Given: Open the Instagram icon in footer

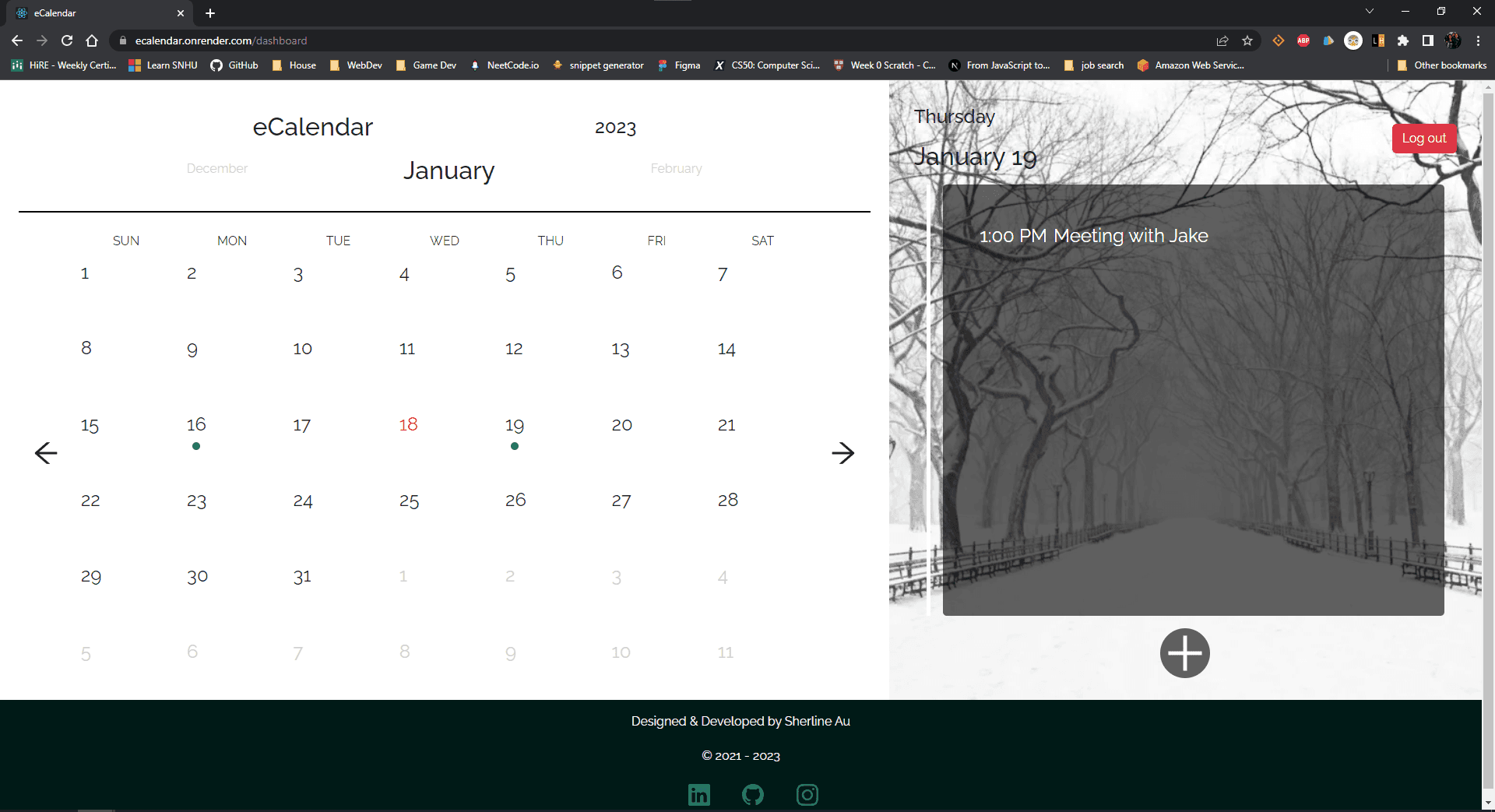Looking at the screenshot, I should (807, 795).
